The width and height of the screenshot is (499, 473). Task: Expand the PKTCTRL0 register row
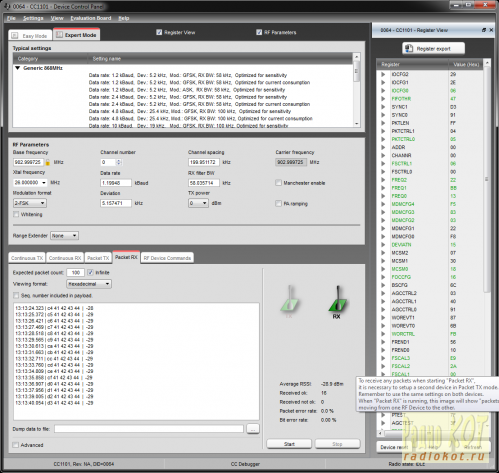[383, 139]
